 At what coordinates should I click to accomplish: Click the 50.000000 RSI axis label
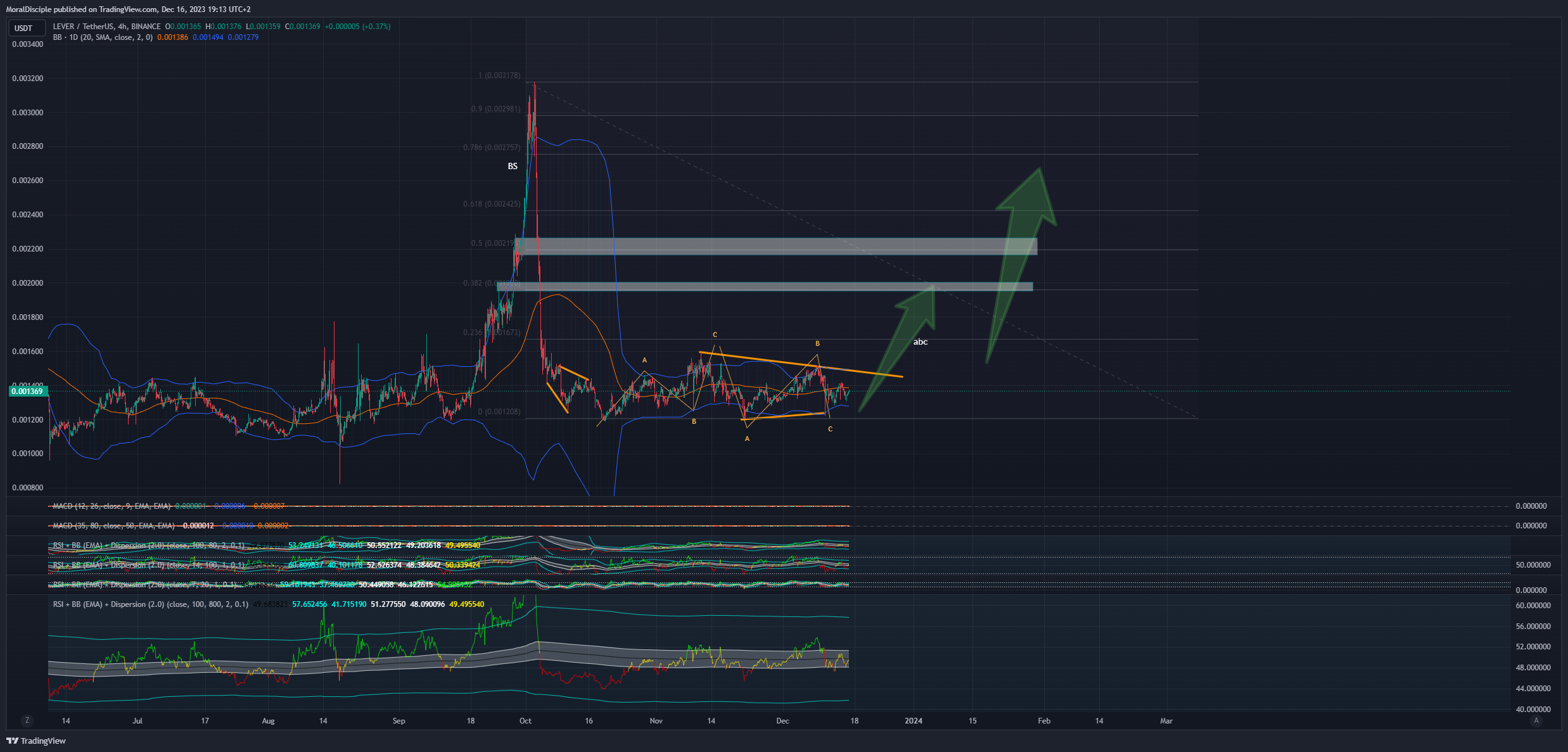click(1533, 565)
